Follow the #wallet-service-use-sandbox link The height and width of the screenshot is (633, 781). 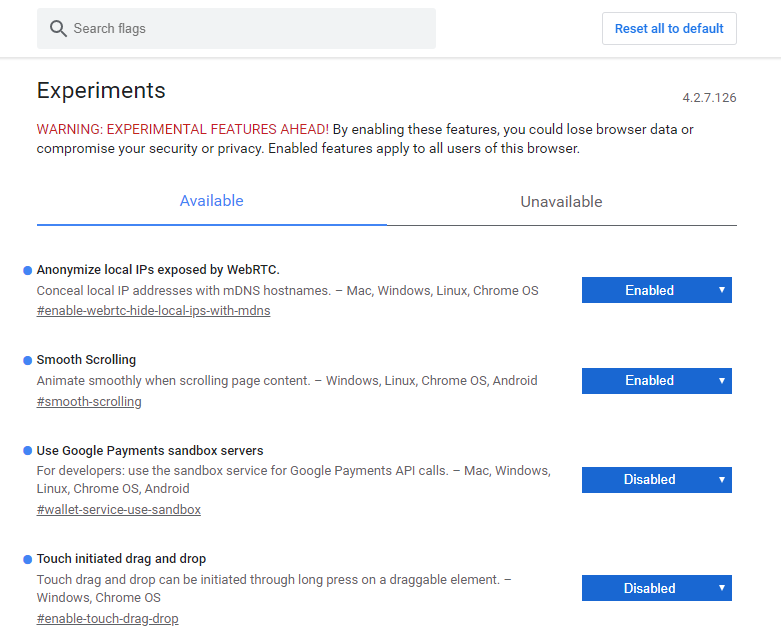(119, 509)
